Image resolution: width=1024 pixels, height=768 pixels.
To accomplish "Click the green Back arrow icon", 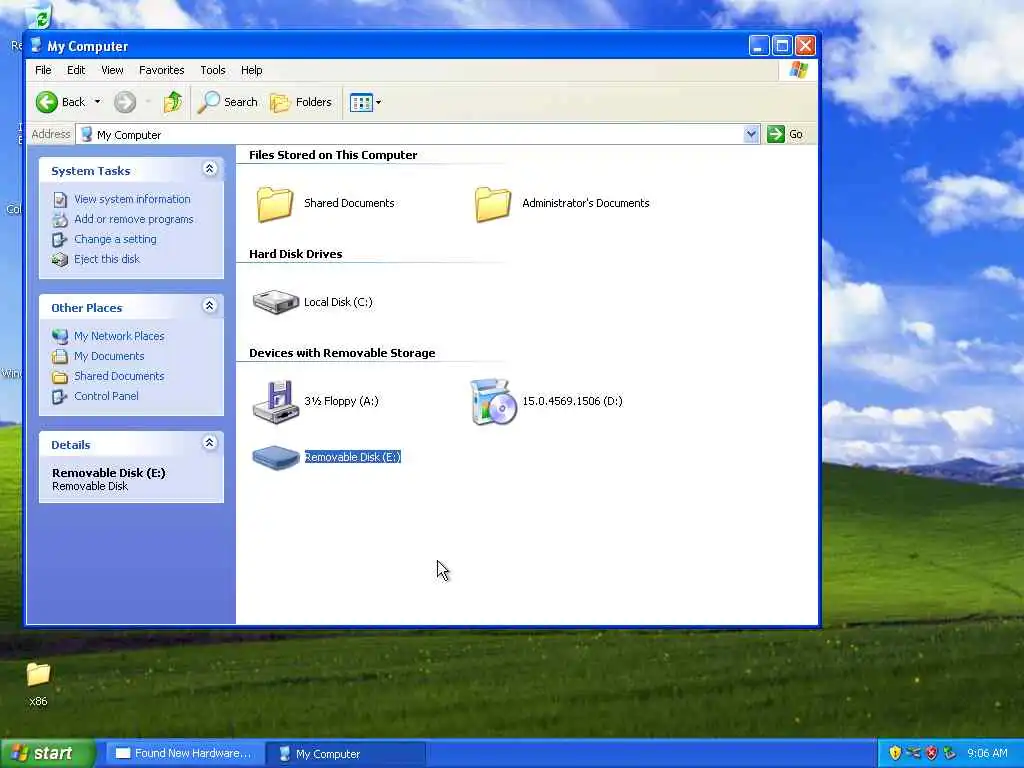I will pyautogui.click(x=46, y=102).
